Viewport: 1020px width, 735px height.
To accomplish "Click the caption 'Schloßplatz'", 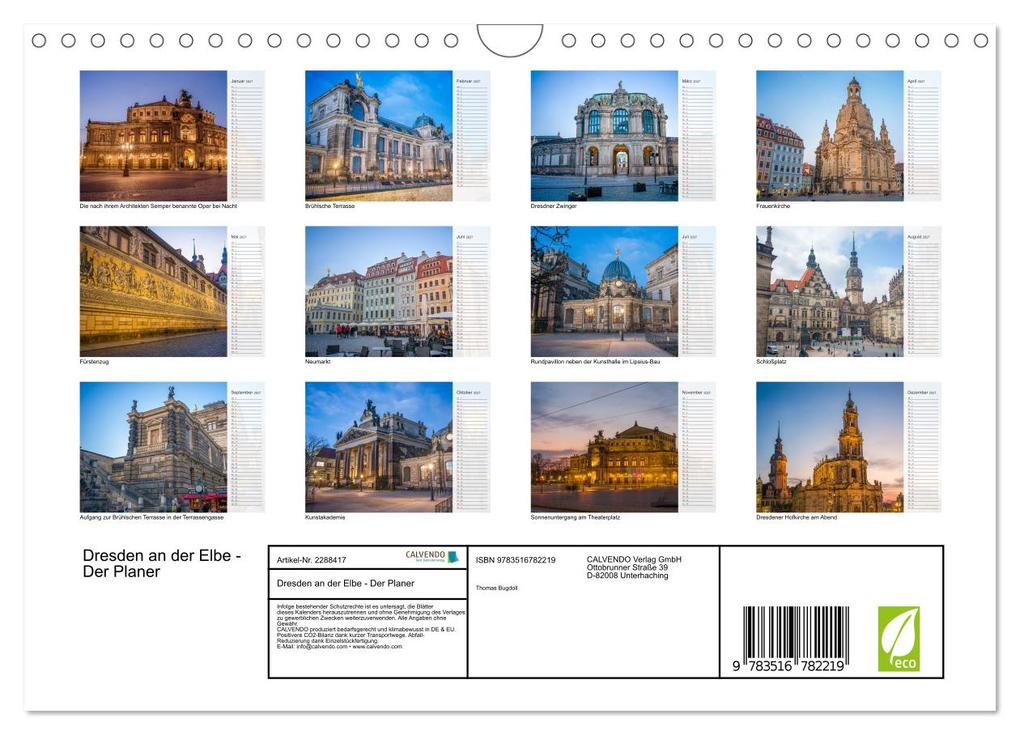I will [771, 362].
